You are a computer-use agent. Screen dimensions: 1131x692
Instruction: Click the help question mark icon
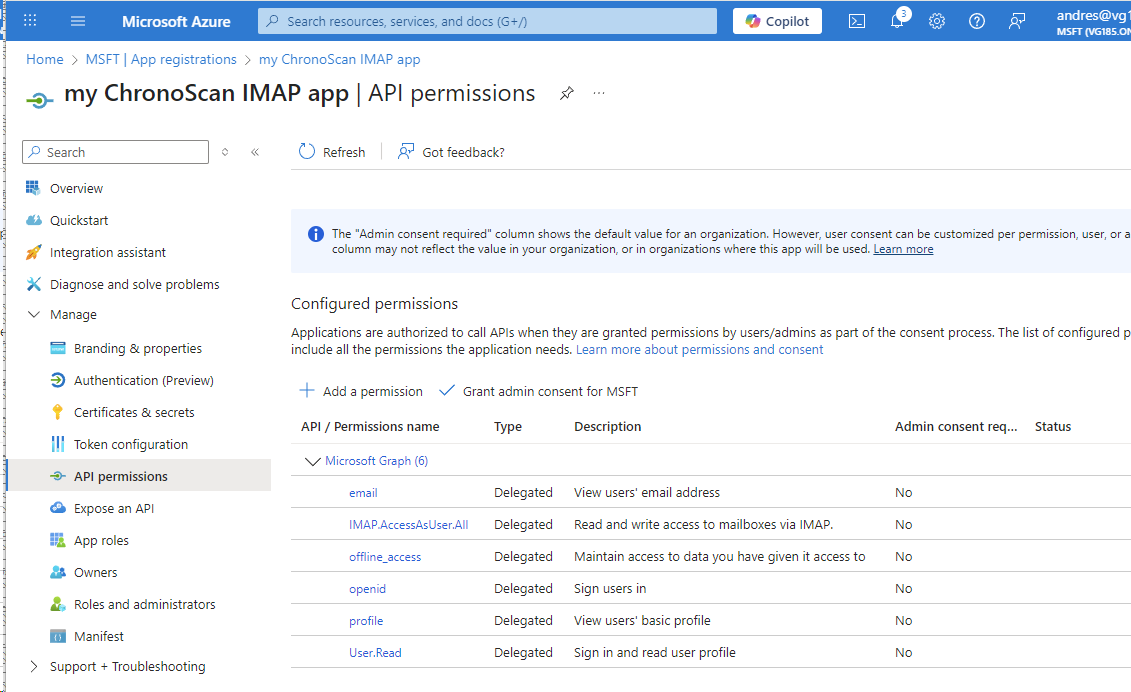click(x=977, y=21)
